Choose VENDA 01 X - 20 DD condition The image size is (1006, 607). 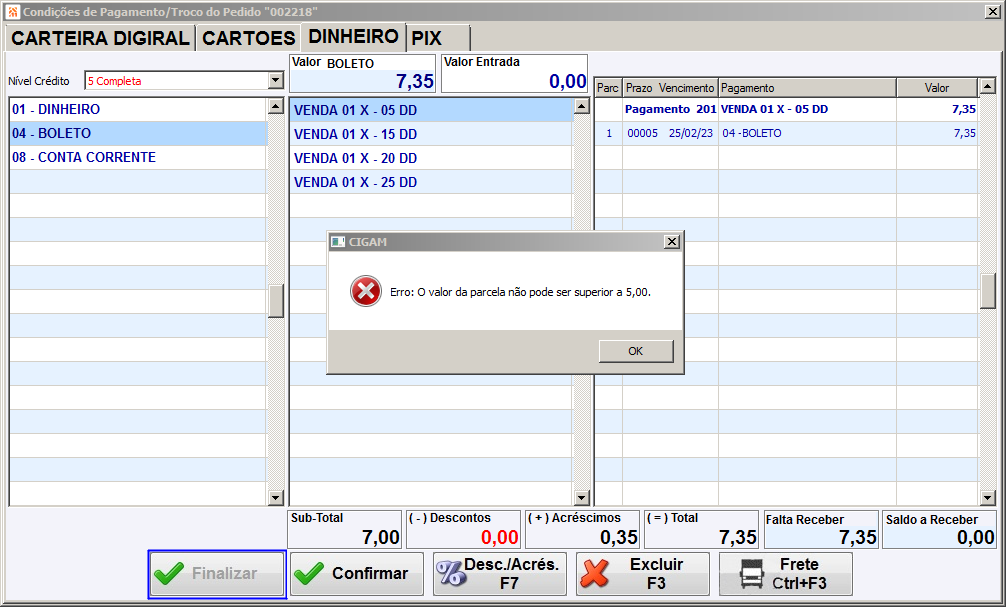point(431,158)
